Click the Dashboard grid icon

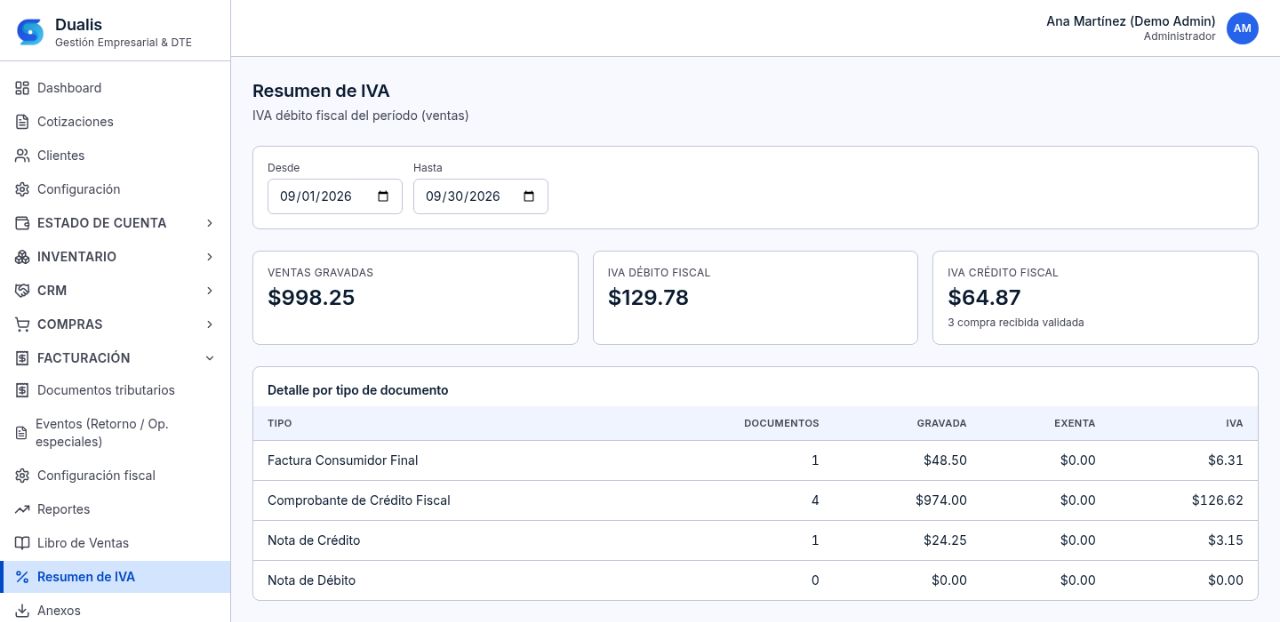tap(22, 88)
